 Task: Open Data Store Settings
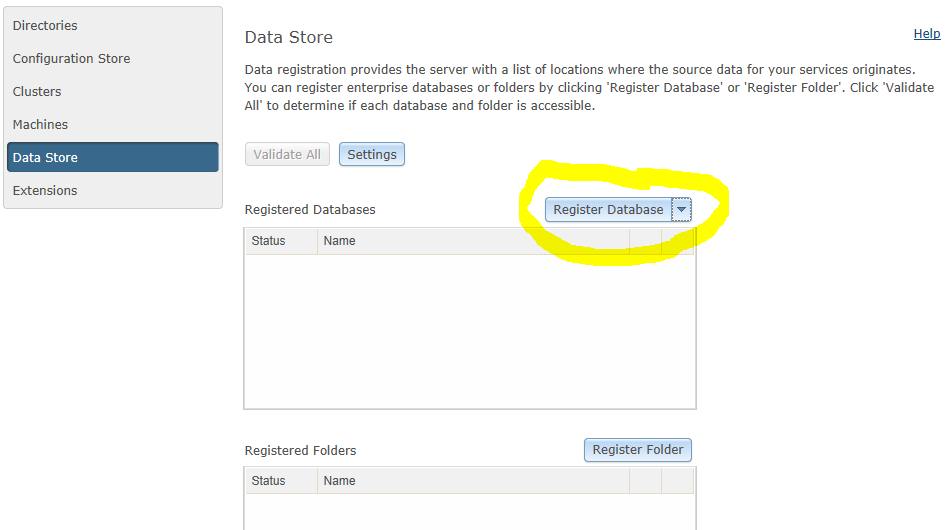(x=372, y=154)
